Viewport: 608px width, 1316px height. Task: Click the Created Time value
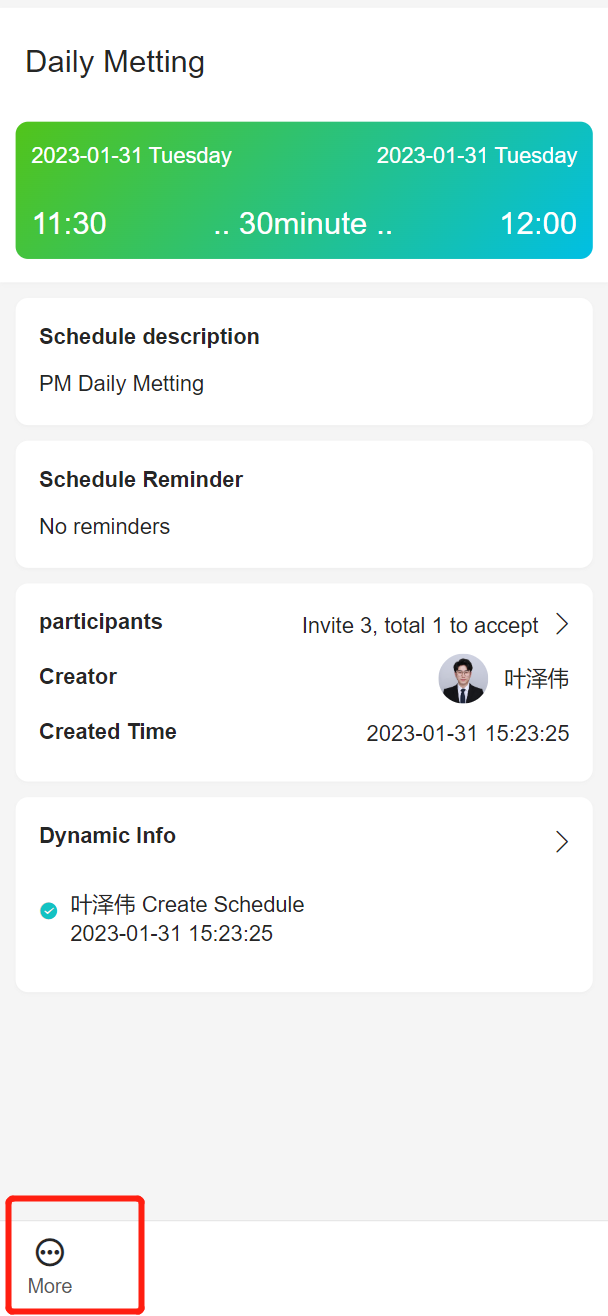[x=468, y=734]
